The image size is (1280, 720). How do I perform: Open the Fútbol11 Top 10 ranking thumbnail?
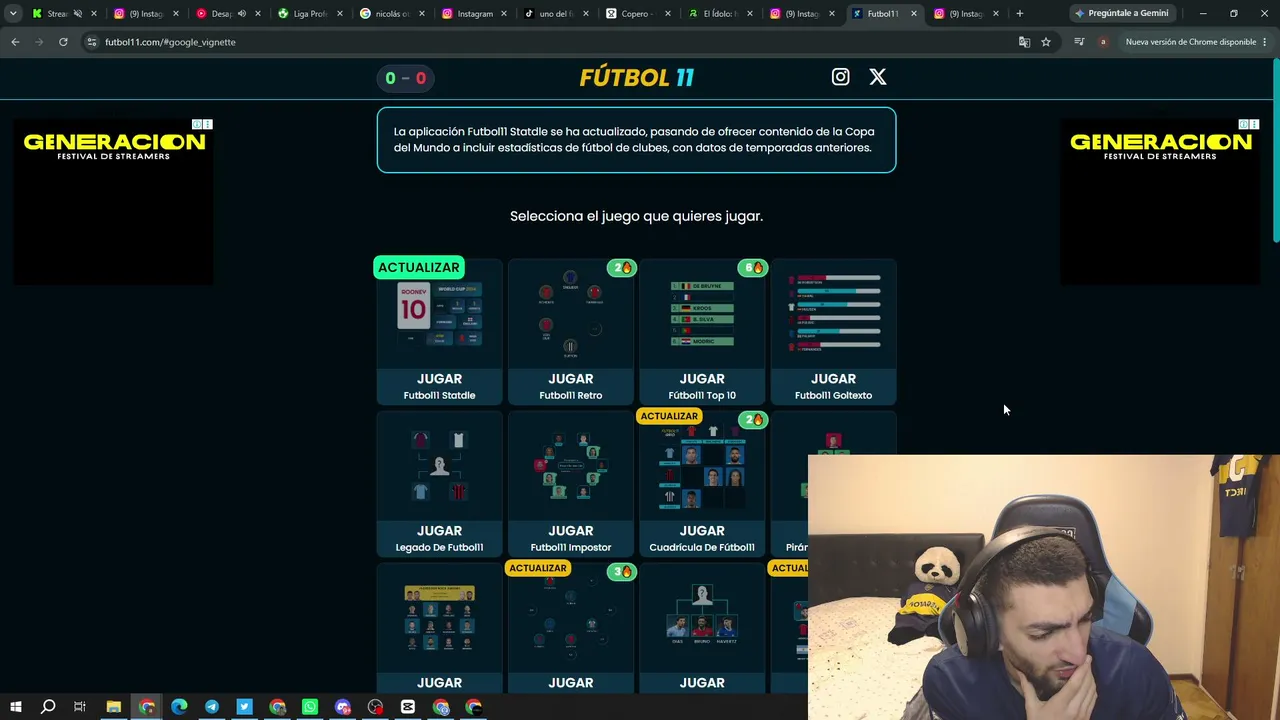click(702, 314)
